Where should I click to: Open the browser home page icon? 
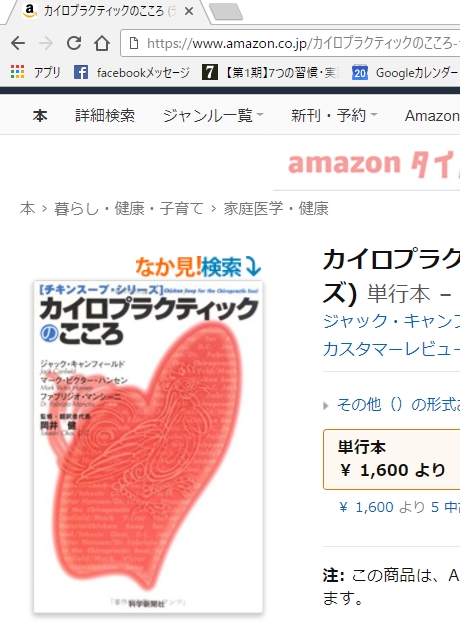point(102,43)
